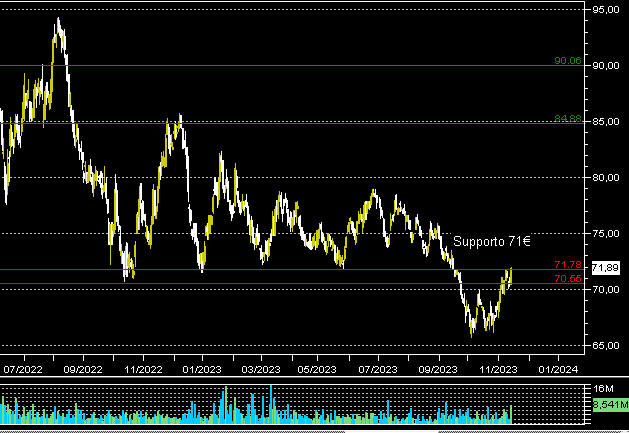Click the 70,00 price axis label
This screenshot has width=629, height=433.
point(606,289)
